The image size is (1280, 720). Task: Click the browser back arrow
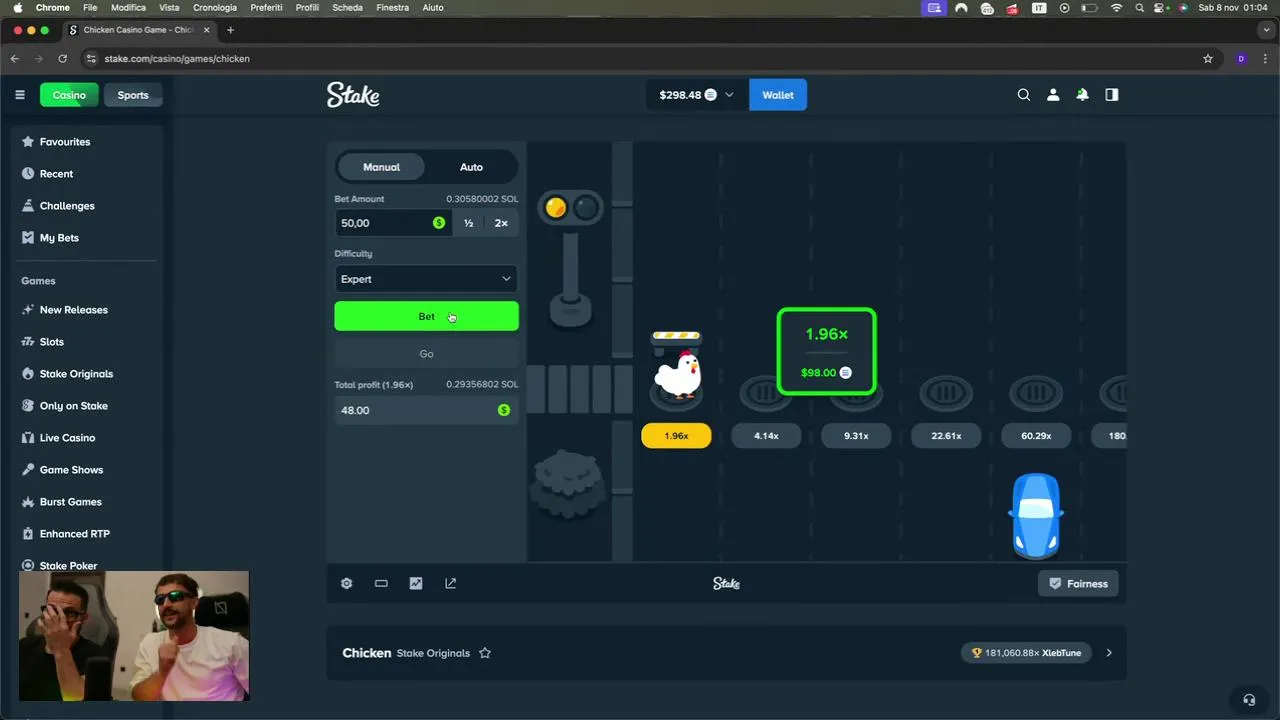pyautogui.click(x=15, y=59)
